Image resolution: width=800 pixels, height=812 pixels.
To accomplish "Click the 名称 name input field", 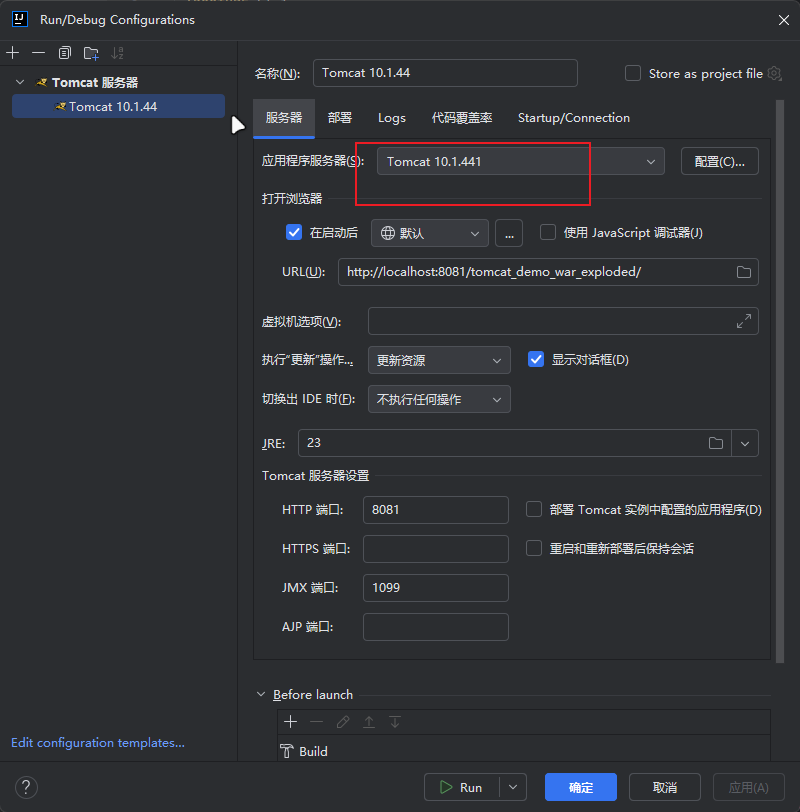I will tap(445, 73).
